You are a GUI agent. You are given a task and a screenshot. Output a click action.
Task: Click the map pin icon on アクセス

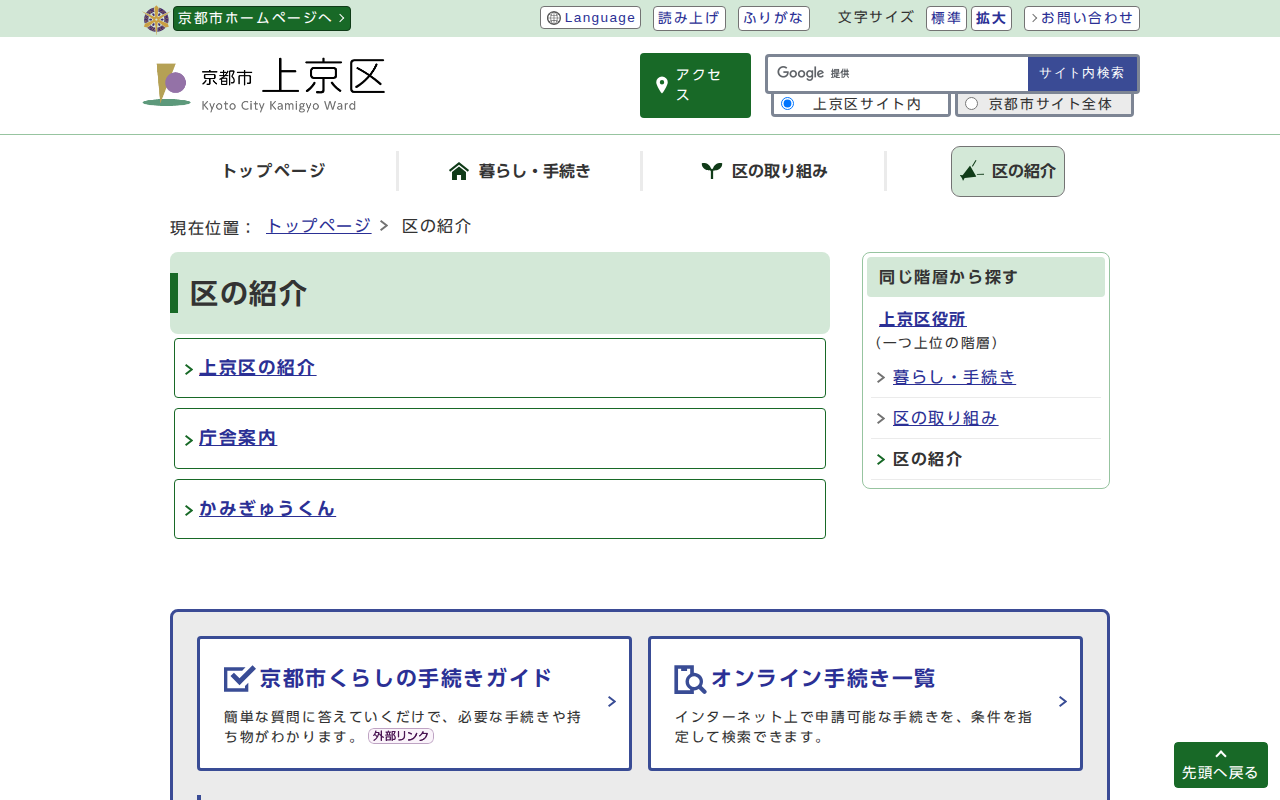[661, 85]
